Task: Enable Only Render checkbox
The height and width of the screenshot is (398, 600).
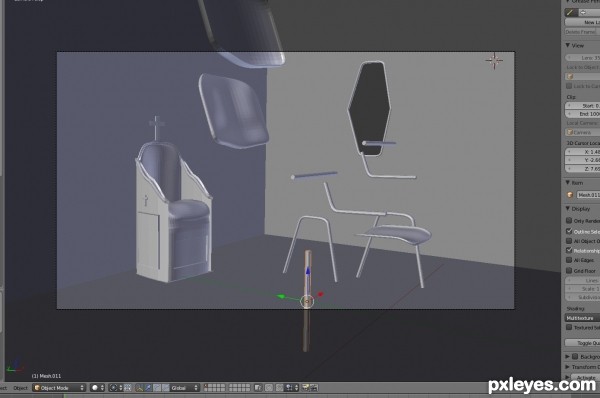Action: 569,221
